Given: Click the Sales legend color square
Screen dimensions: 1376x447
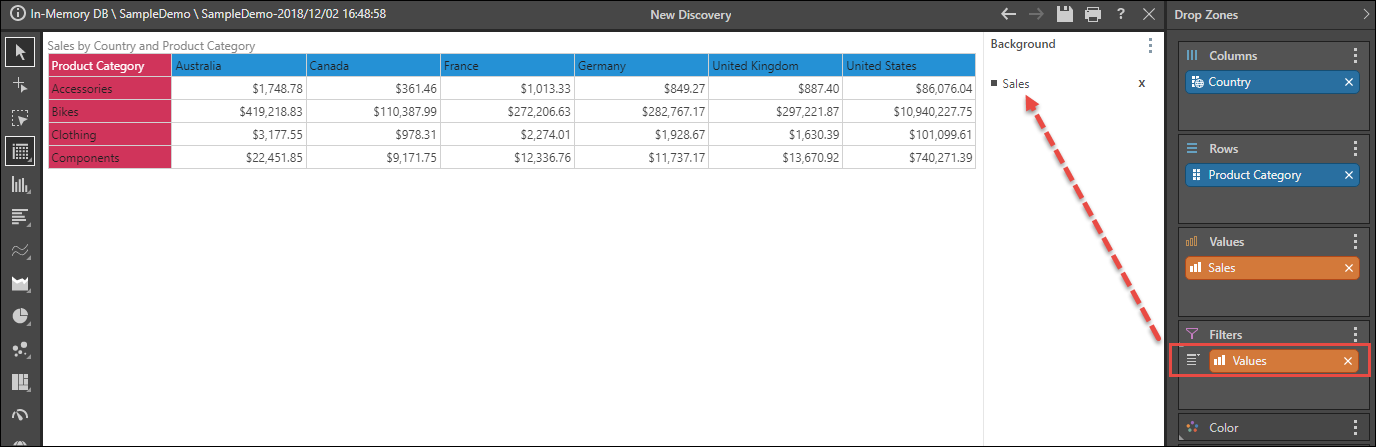Looking at the screenshot, I should (995, 84).
